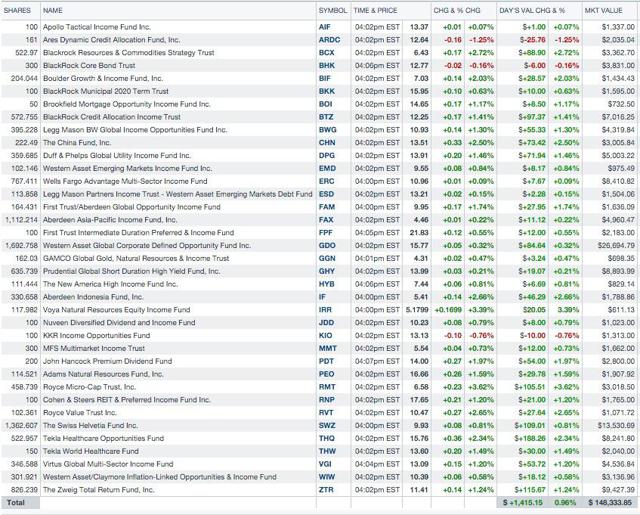The image size is (640, 515).
Task: Click Royce Micro-Cap Trust, Inc. name
Action: 89,387
